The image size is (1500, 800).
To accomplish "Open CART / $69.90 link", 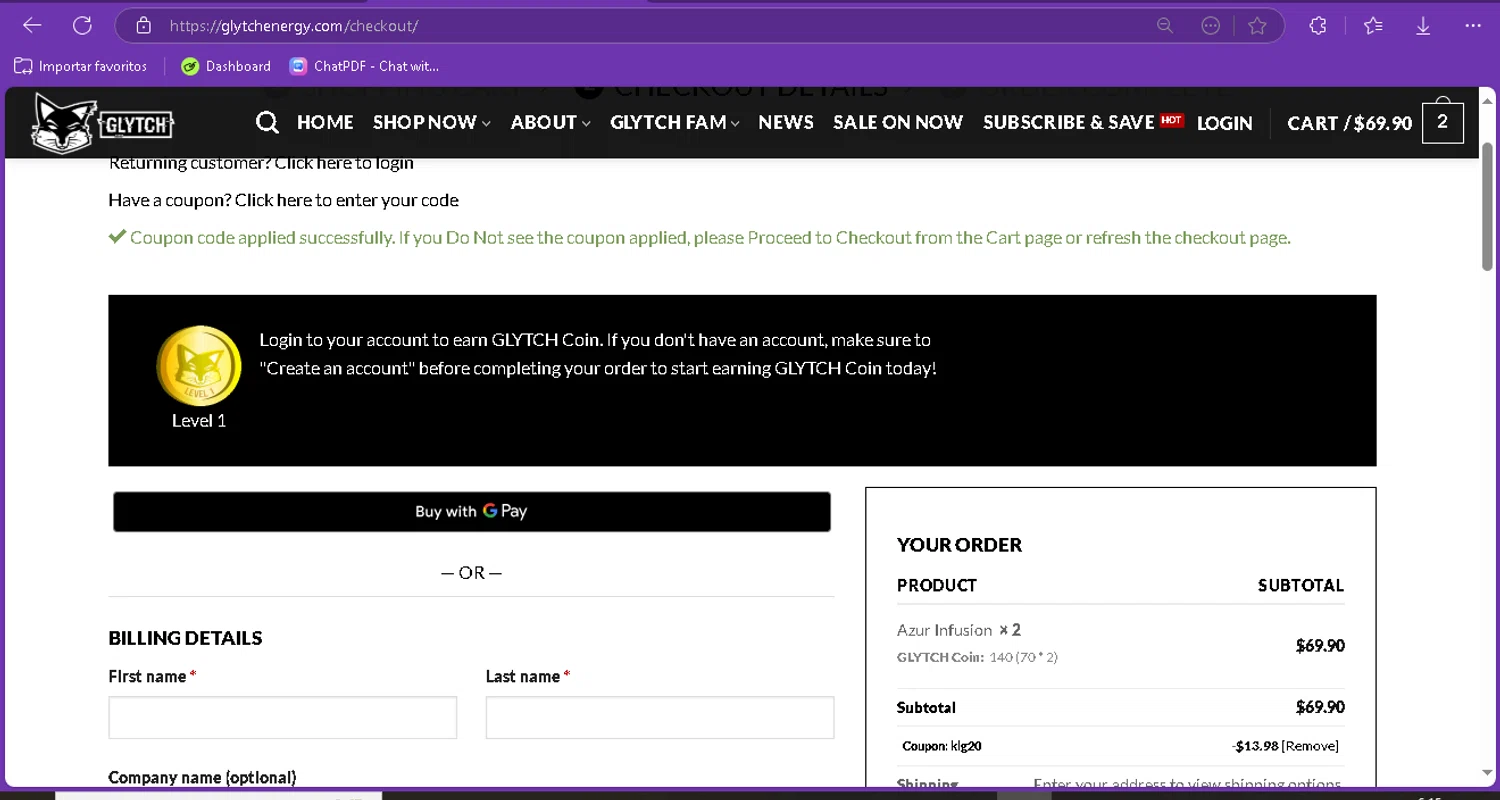I will pyautogui.click(x=1349, y=123).
